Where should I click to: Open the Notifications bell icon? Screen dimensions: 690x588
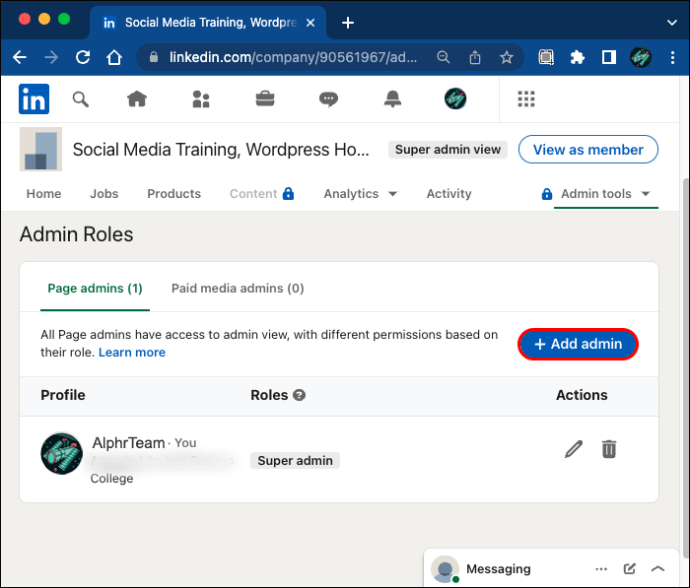[392, 99]
